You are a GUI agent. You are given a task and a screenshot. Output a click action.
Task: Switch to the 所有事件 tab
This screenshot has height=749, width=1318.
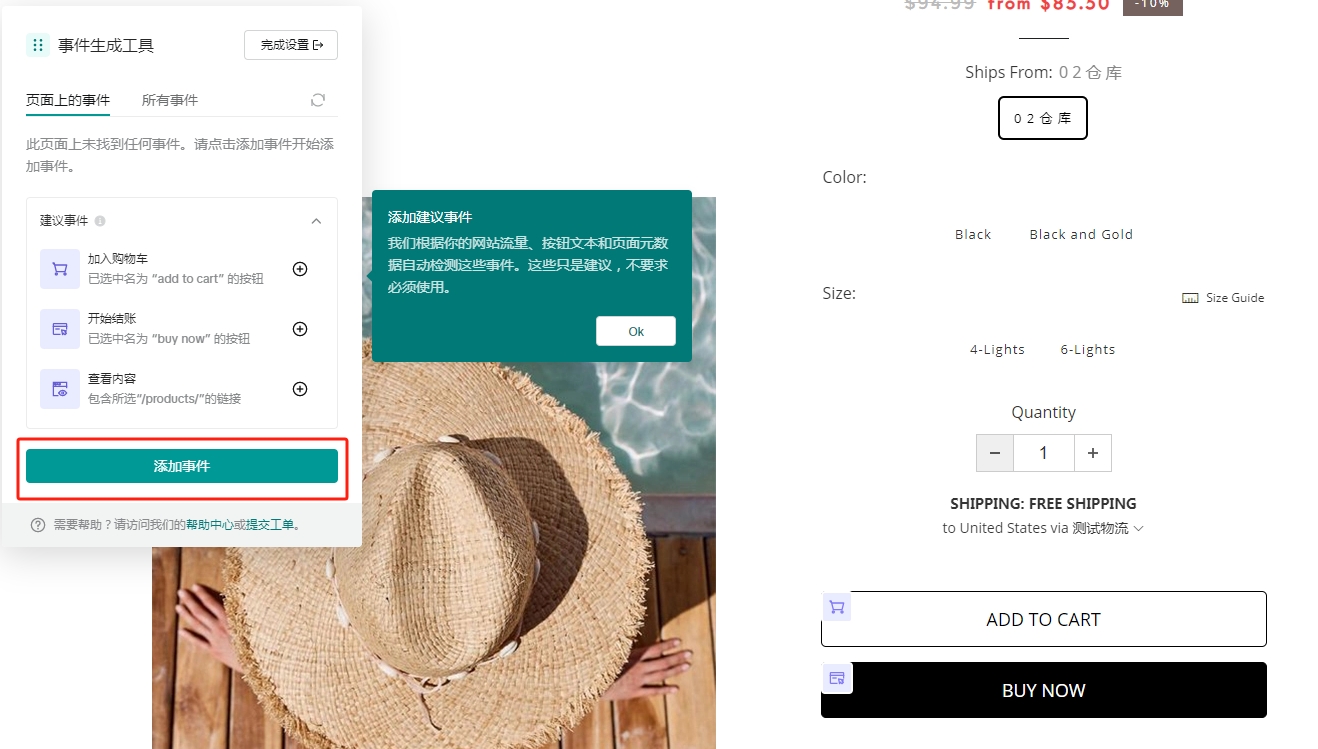pyautogui.click(x=170, y=100)
